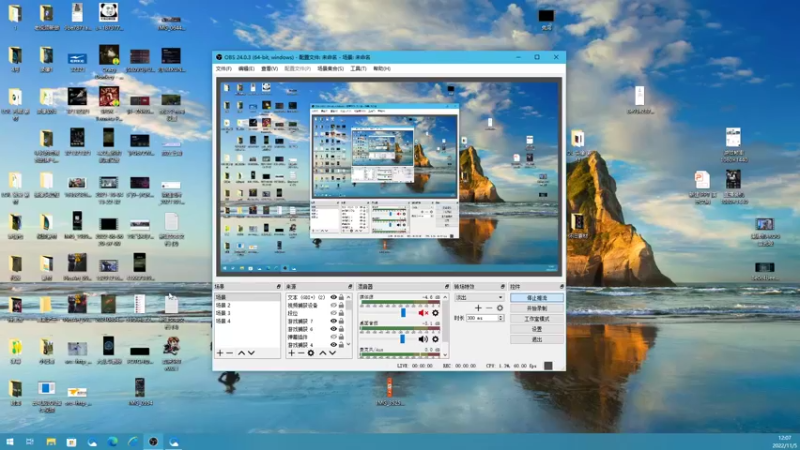Open File Explorer from taskbar
Image resolution: width=800 pixels, height=450 pixels.
(51, 442)
